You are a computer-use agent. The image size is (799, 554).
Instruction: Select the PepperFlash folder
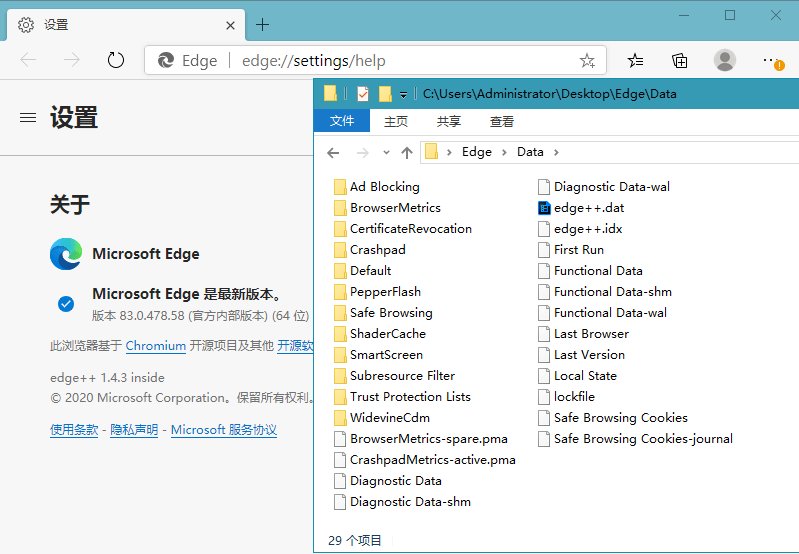pos(378,292)
